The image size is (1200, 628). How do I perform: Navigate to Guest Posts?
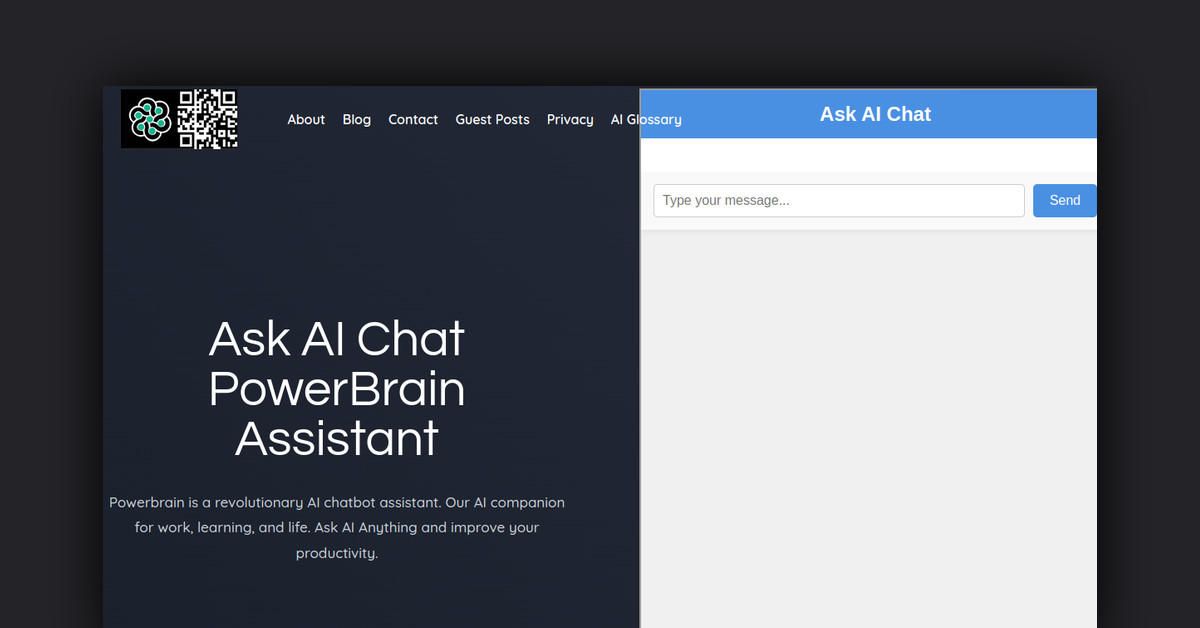(492, 120)
